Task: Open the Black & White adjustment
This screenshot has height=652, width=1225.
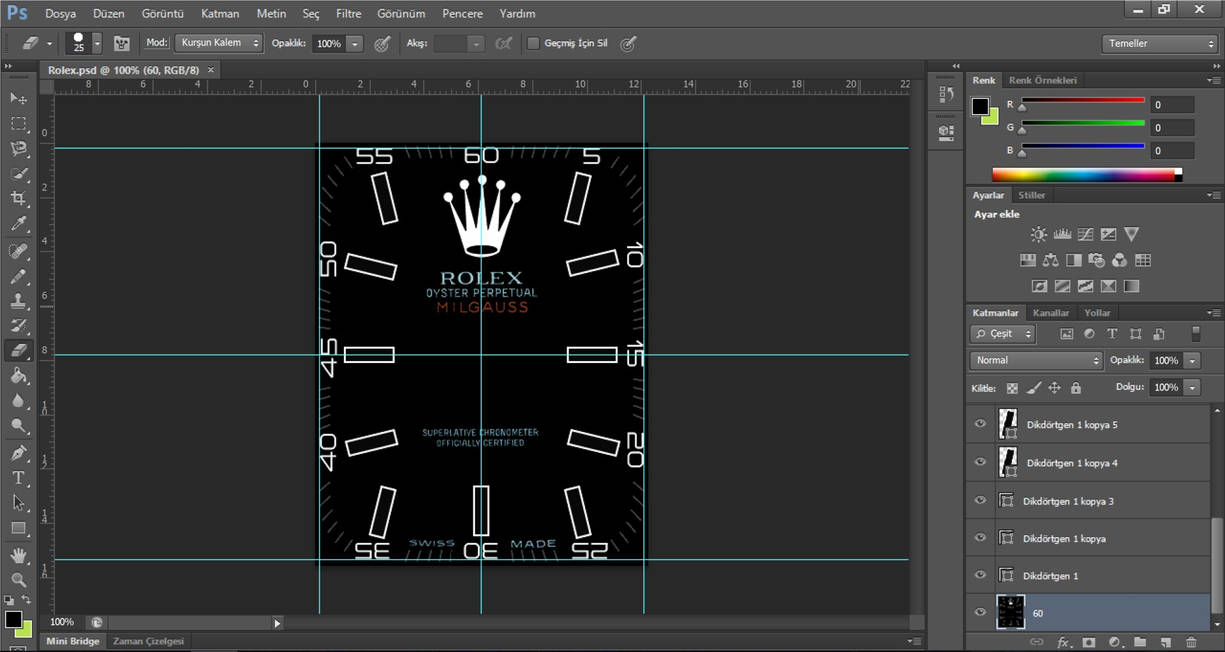Action: (x=1073, y=259)
